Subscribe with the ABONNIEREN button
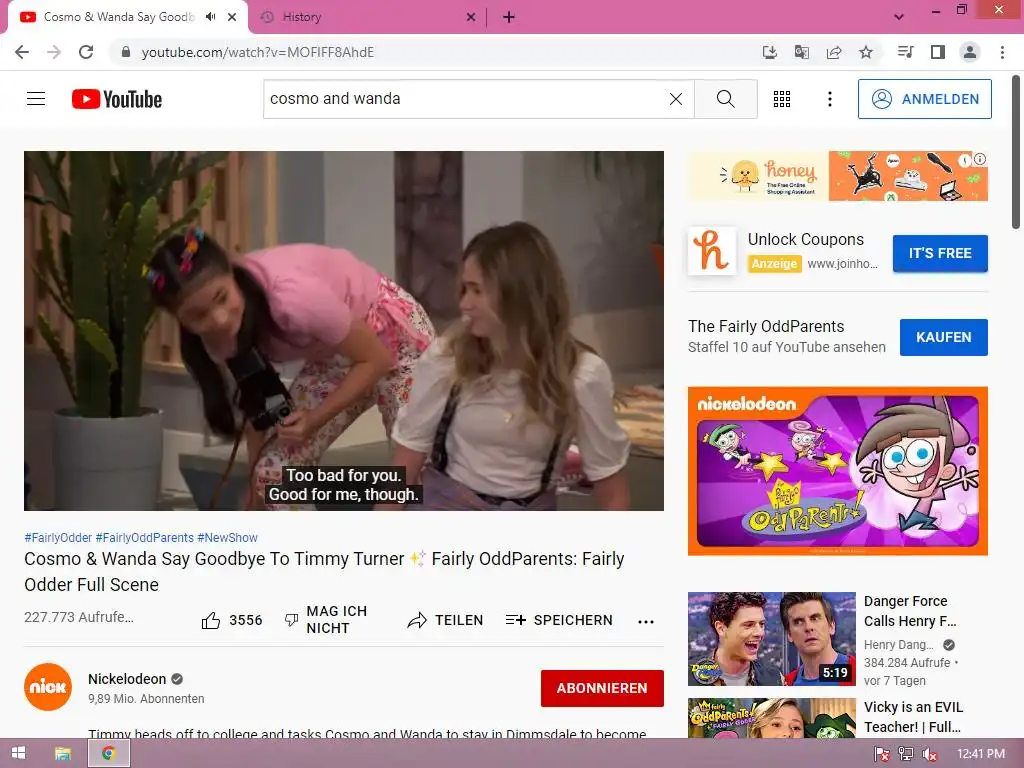 point(602,688)
